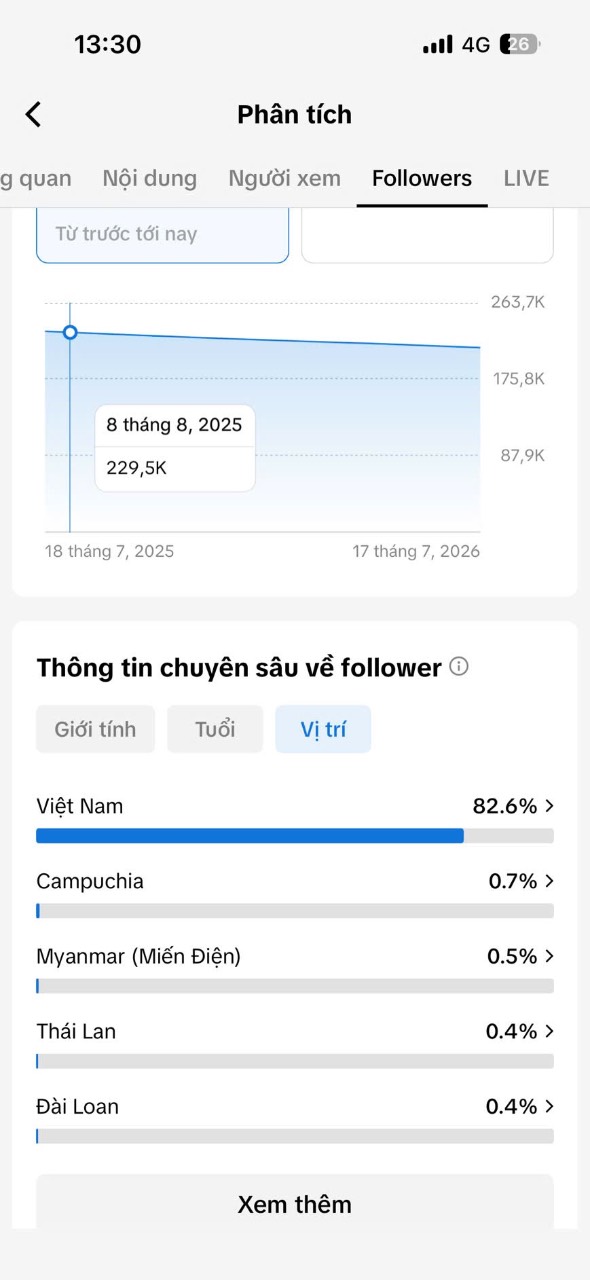590x1280 pixels.
Task: Open the Nội dung tab
Action: [150, 178]
